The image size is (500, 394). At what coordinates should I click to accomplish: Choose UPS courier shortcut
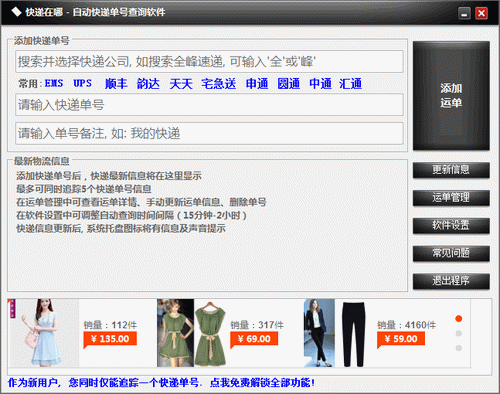pos(82,83)
